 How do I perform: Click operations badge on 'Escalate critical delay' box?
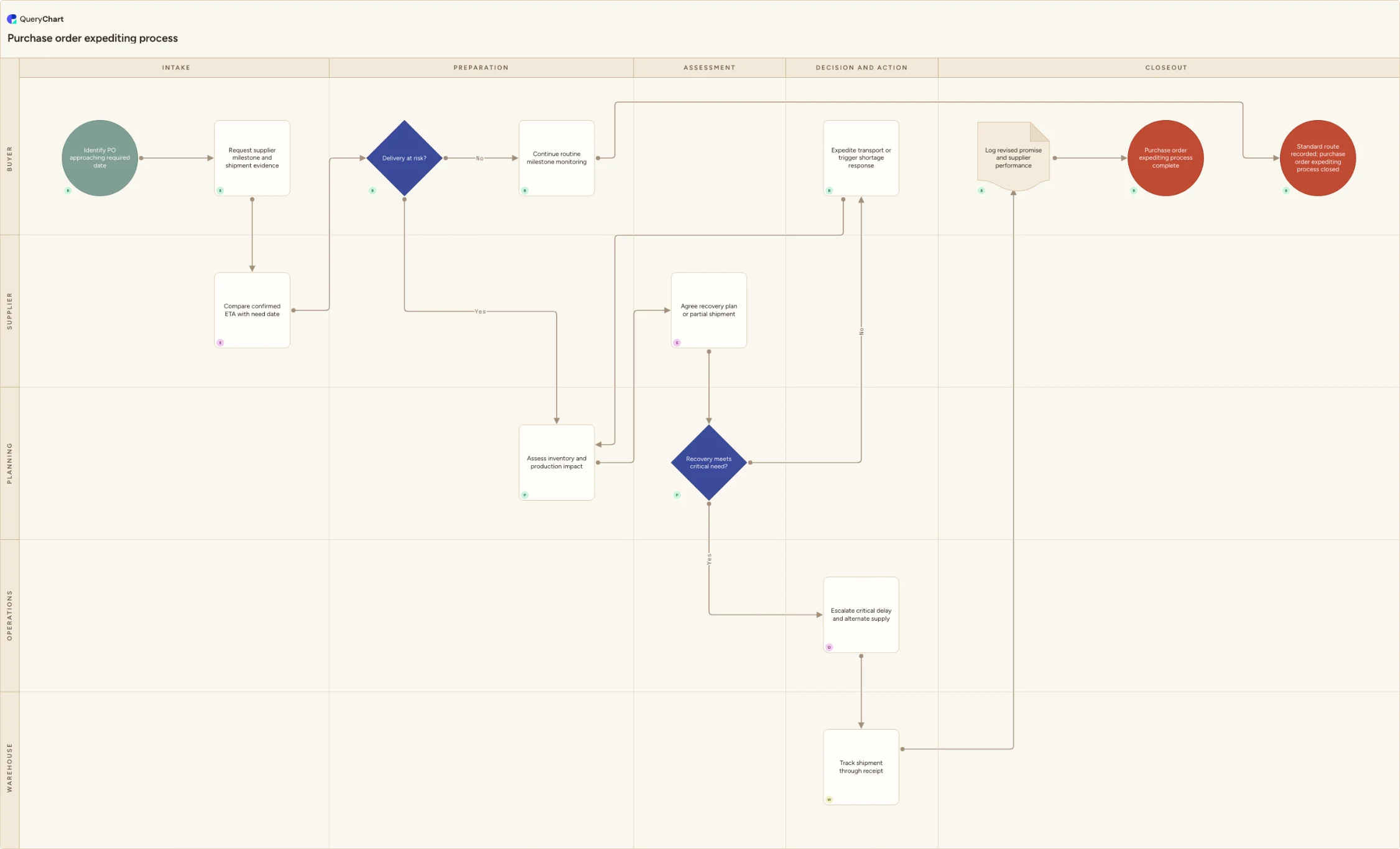point(829,647)
